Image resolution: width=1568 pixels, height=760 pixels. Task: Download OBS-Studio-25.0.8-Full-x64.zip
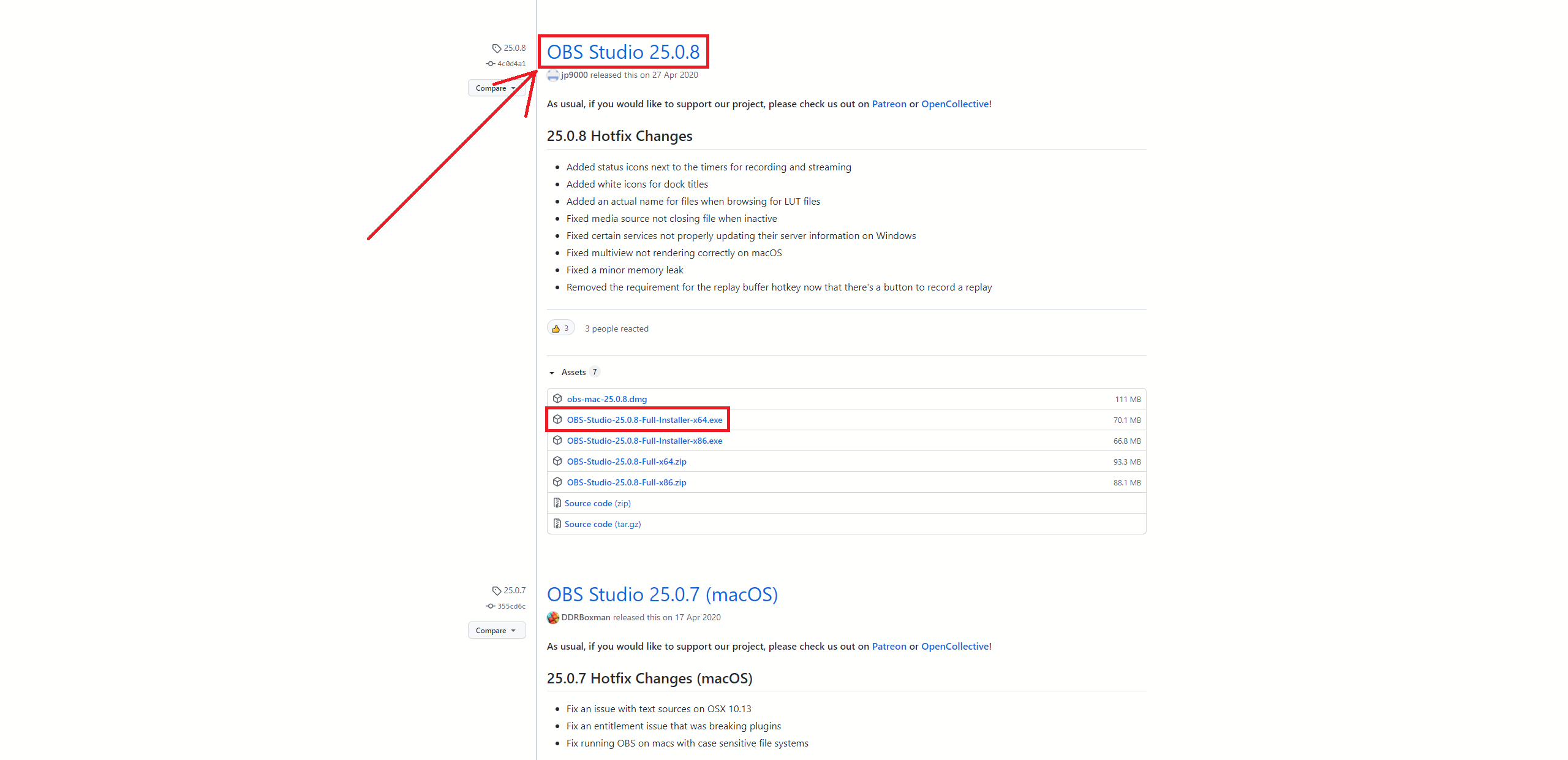[x=626, y=462]
